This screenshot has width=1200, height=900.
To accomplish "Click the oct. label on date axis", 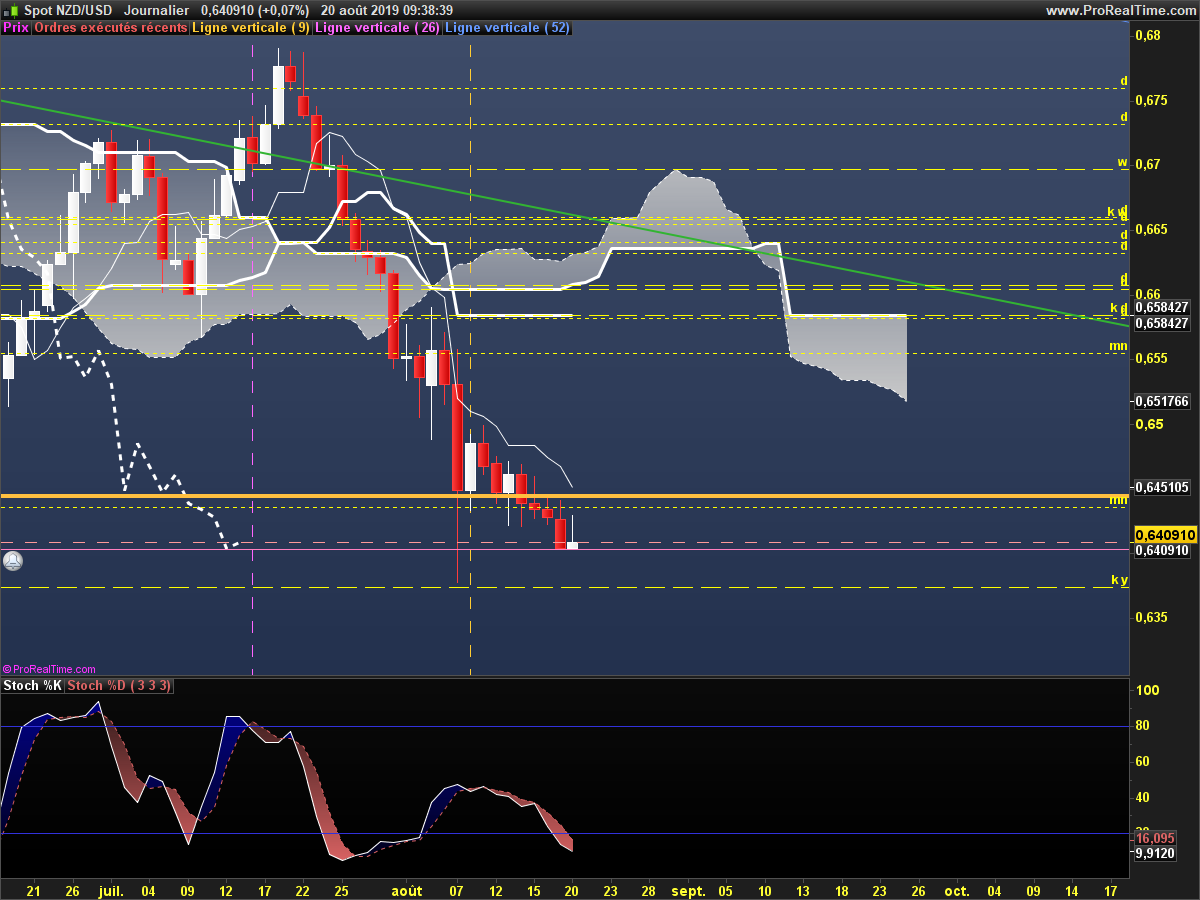I will (957, 889).
